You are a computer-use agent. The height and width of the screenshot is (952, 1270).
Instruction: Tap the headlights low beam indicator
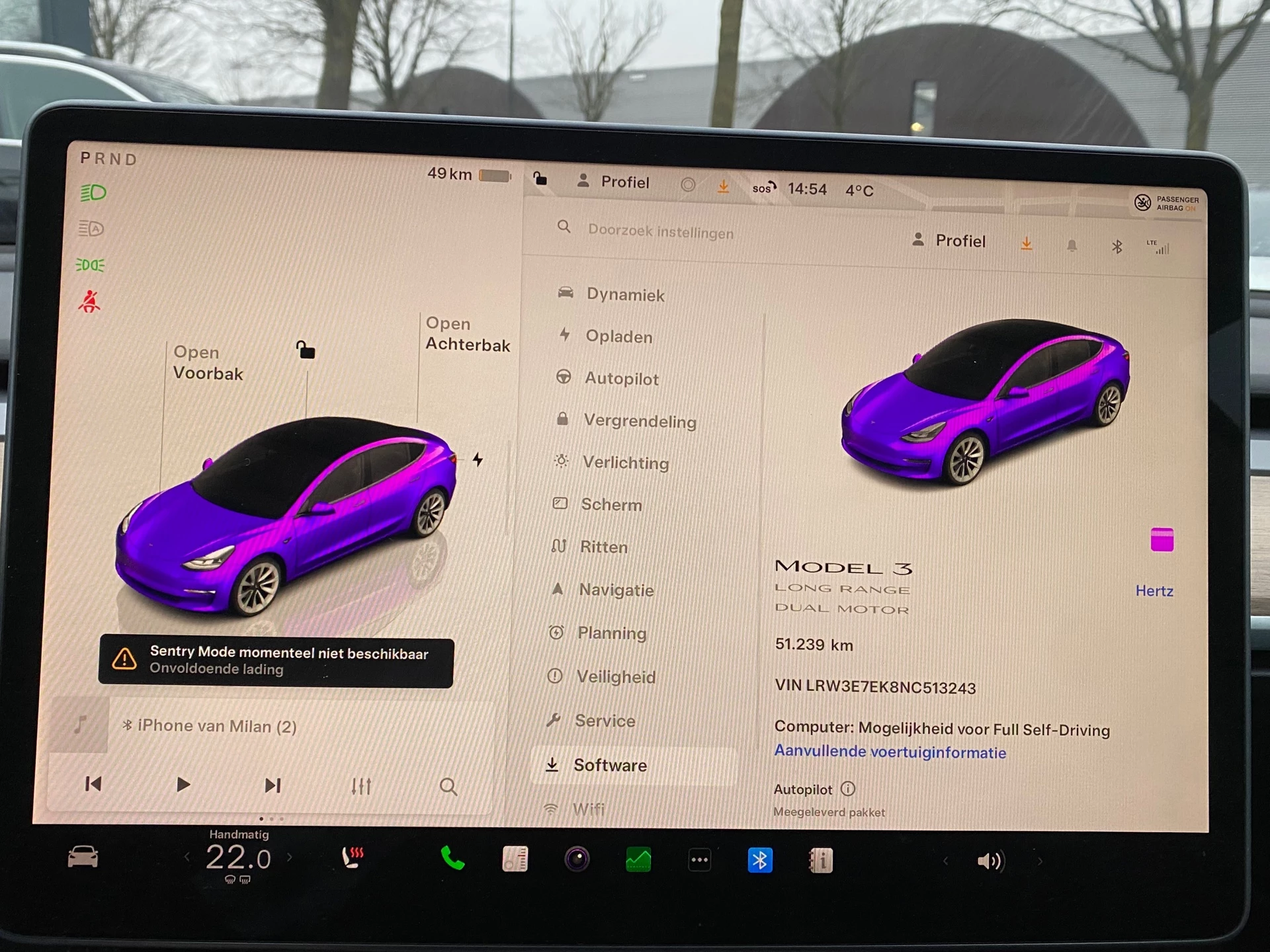pos(93,192)
